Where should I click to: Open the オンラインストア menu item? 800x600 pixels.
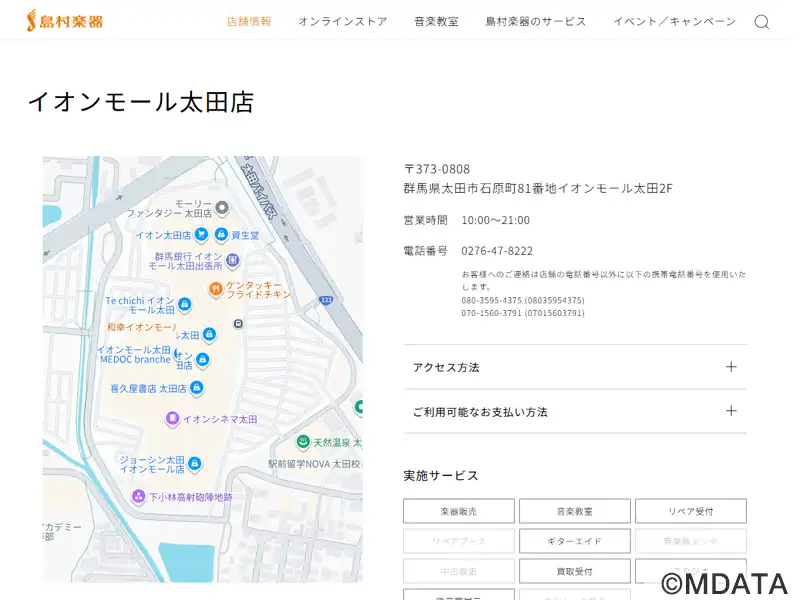coord(342,21)
